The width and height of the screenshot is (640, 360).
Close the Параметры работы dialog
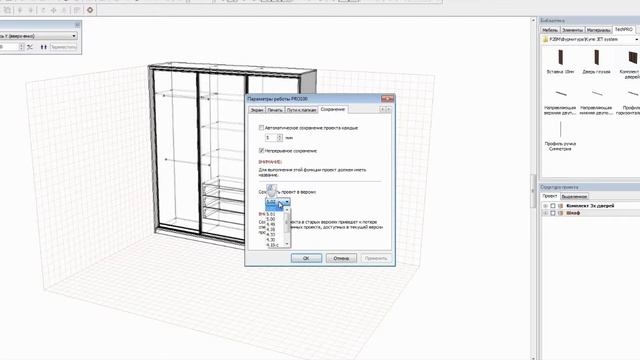387,99
